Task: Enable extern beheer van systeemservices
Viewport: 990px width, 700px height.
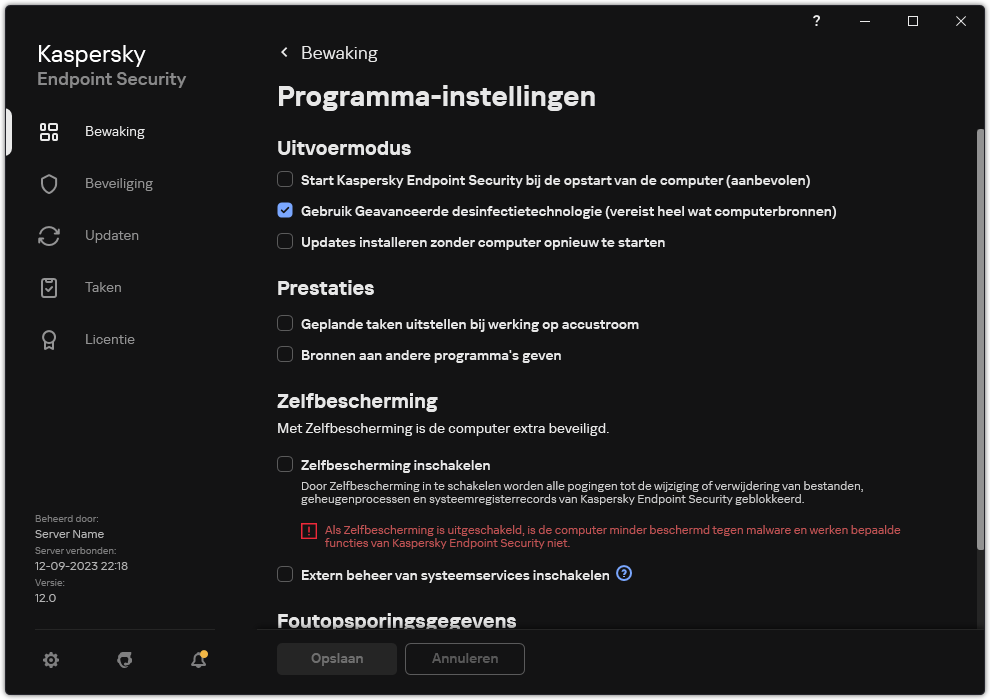Action: (285, 574)
